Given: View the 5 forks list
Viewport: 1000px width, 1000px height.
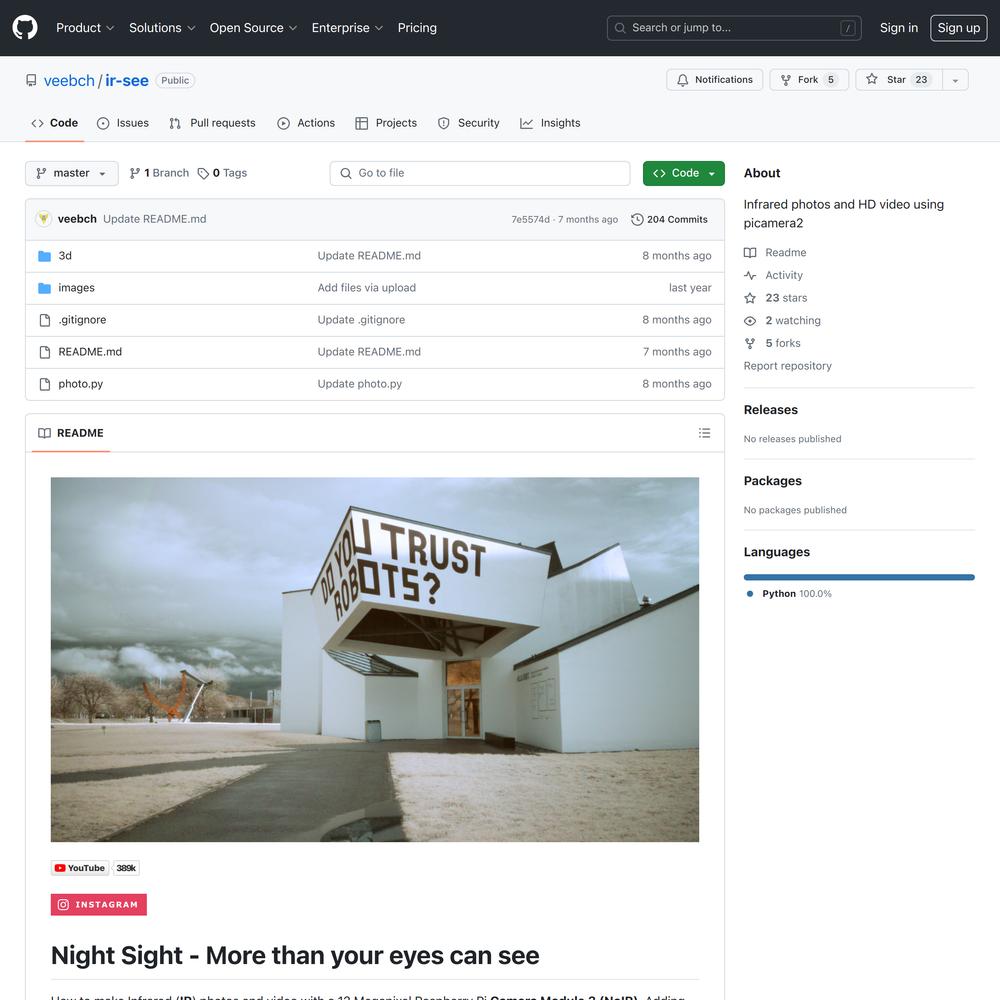Looking at the screenshot, I should 772,343.
